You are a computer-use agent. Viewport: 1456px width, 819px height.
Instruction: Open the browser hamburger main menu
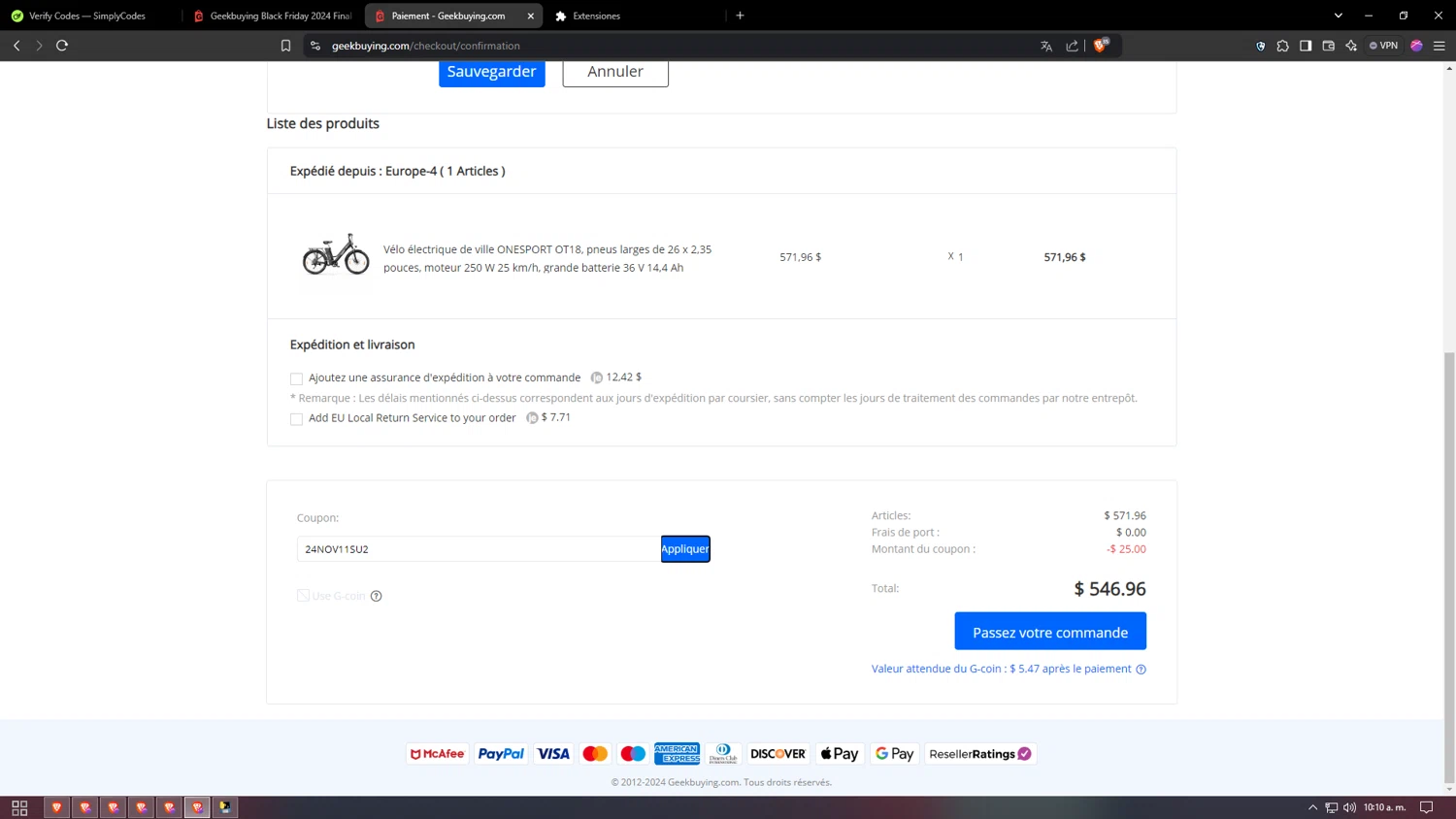click(x=1439, y=46)
